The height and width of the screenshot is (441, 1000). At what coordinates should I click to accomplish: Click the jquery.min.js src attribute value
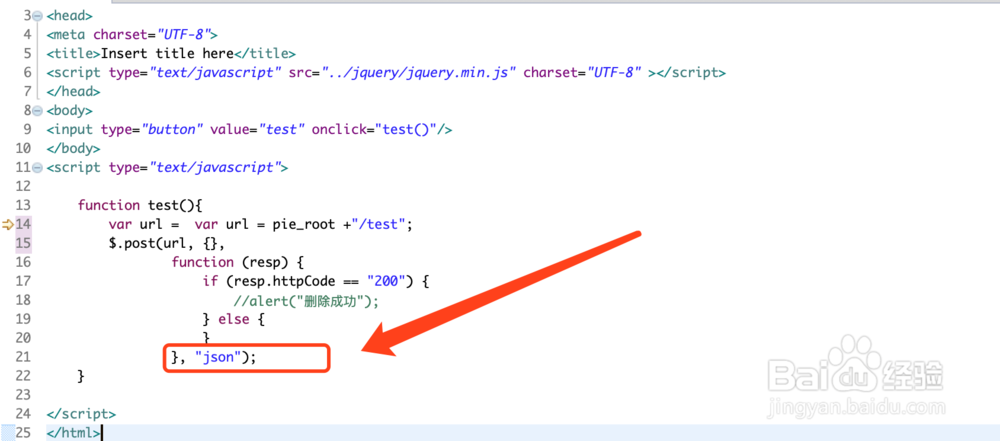pyautogui.click(x=418, y=73)
